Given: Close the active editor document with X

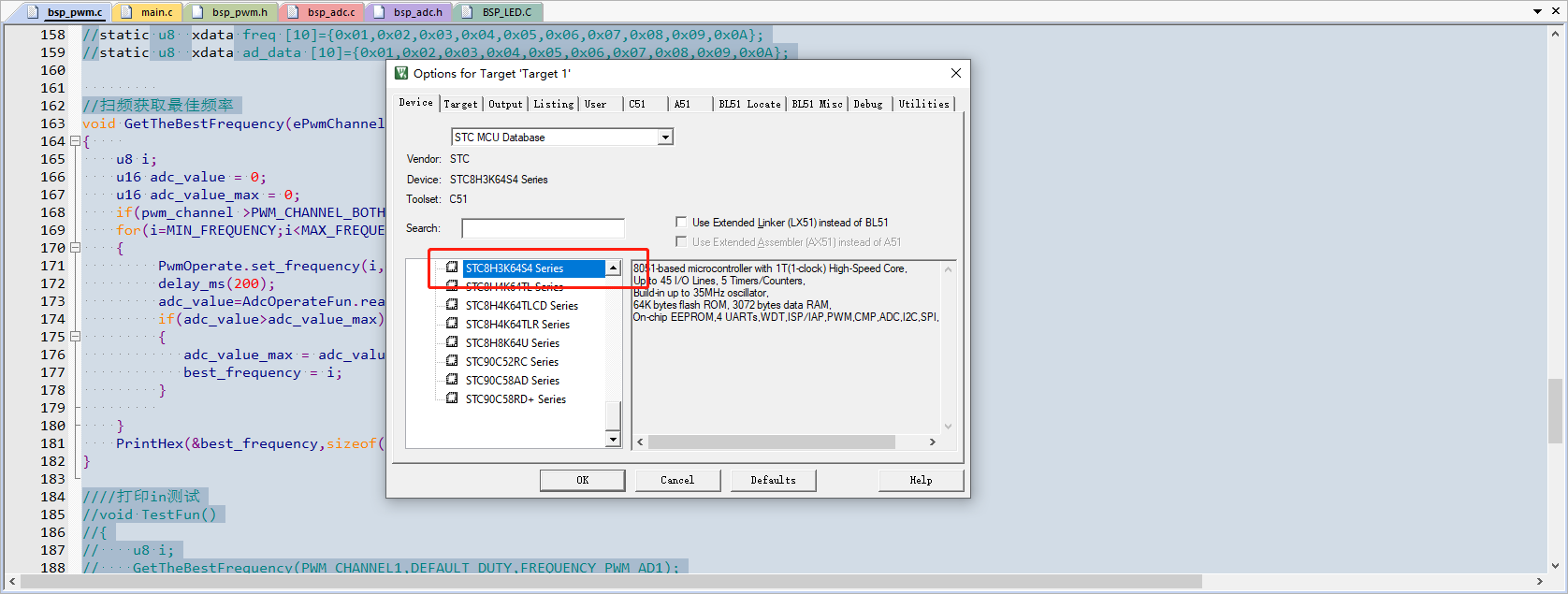Looking at the screenshot, I should (1555, 11).
